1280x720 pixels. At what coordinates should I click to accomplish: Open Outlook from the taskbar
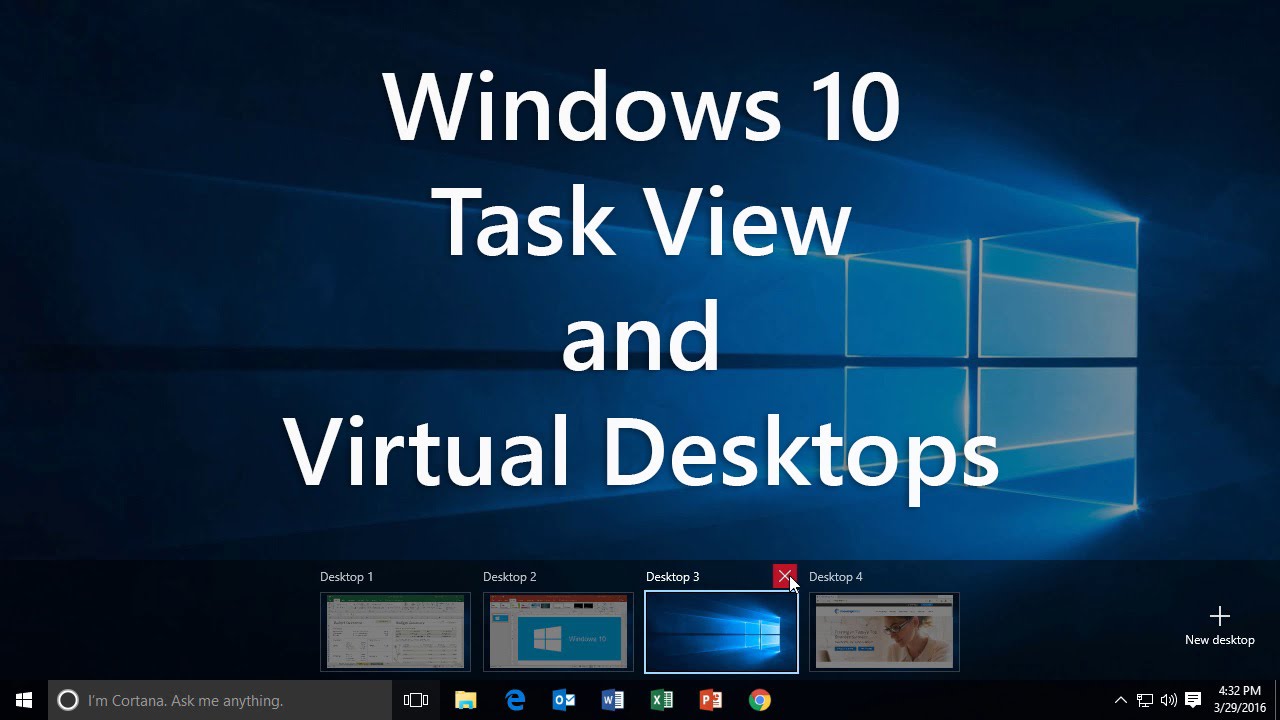tap(564, 700)
